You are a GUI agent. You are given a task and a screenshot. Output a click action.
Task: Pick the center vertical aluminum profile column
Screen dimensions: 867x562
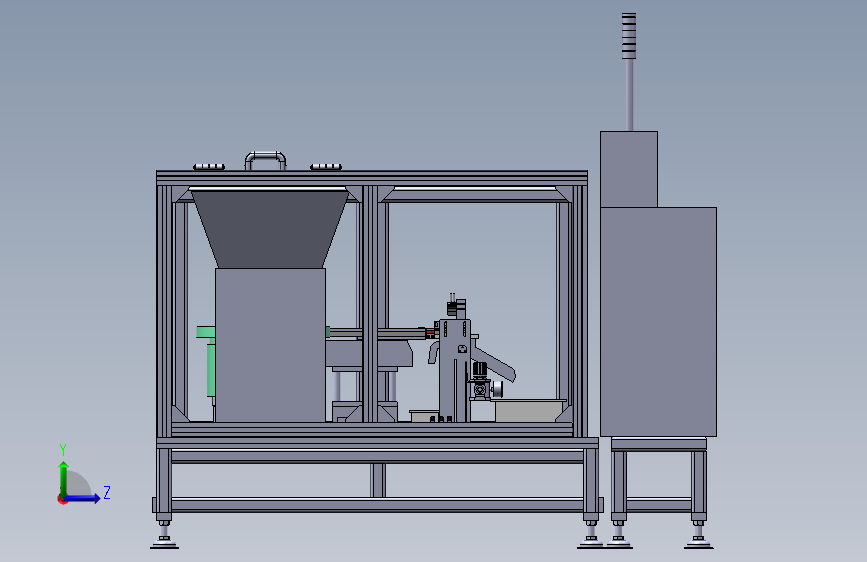370,304
